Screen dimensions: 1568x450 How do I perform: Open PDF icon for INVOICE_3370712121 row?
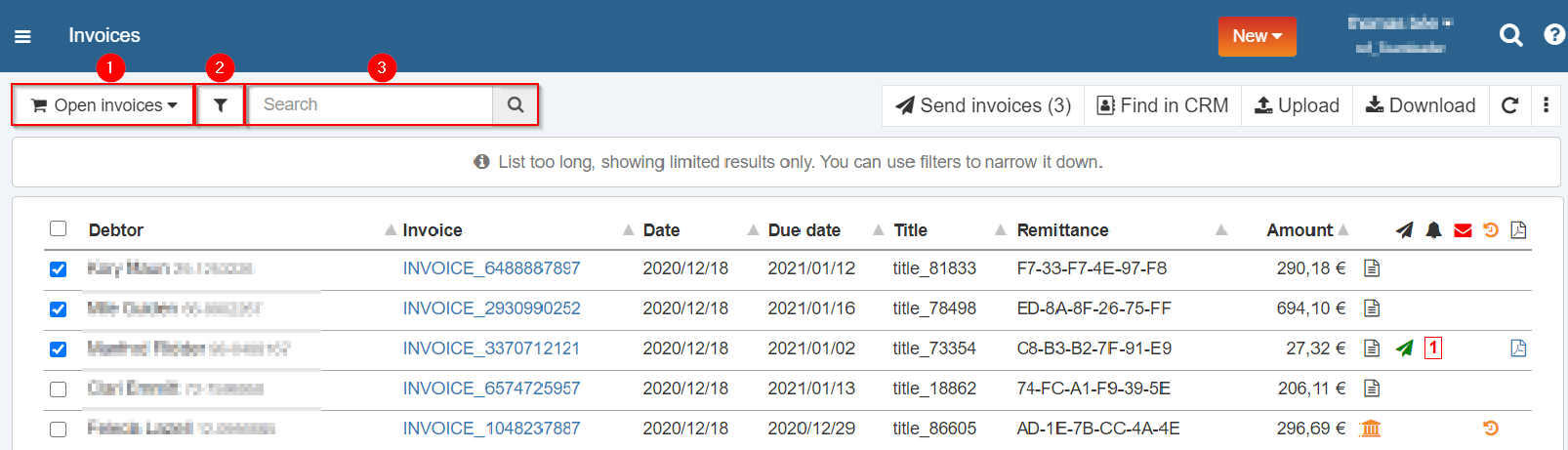pos(1518,348)
